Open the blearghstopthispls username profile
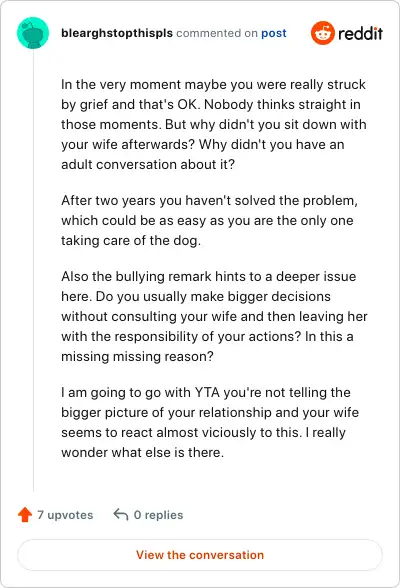The image size is (400, 588). (x=117, y=33)
